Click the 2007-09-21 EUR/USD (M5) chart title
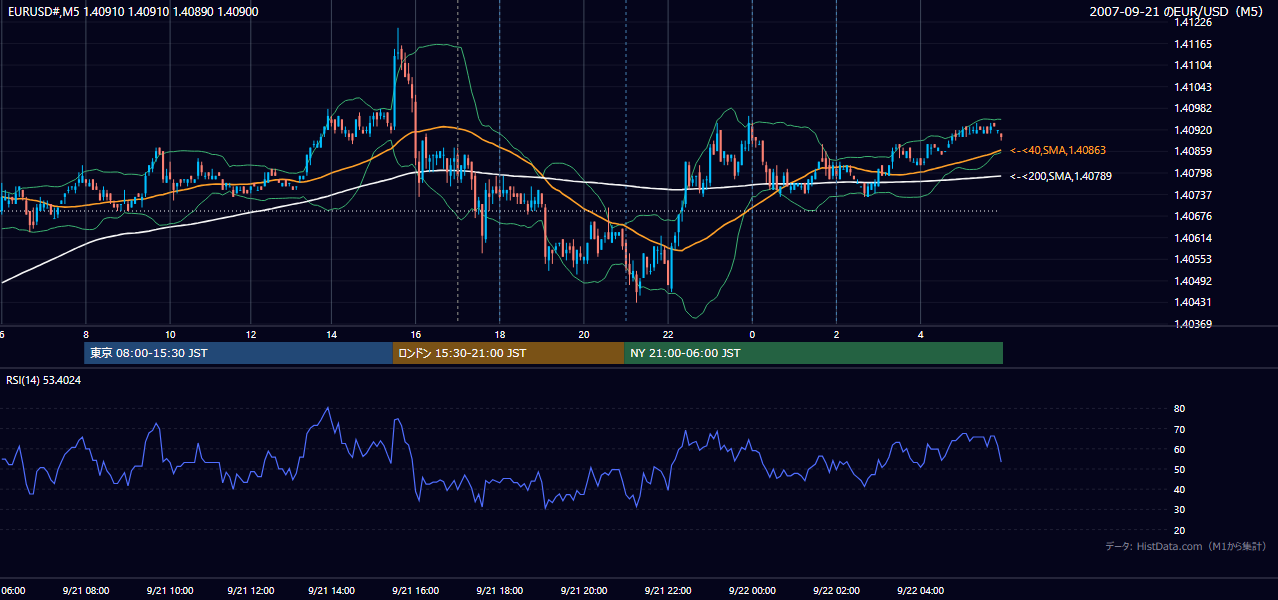This screenshot has height=600, width=1278. click(x=1178, y=11)
